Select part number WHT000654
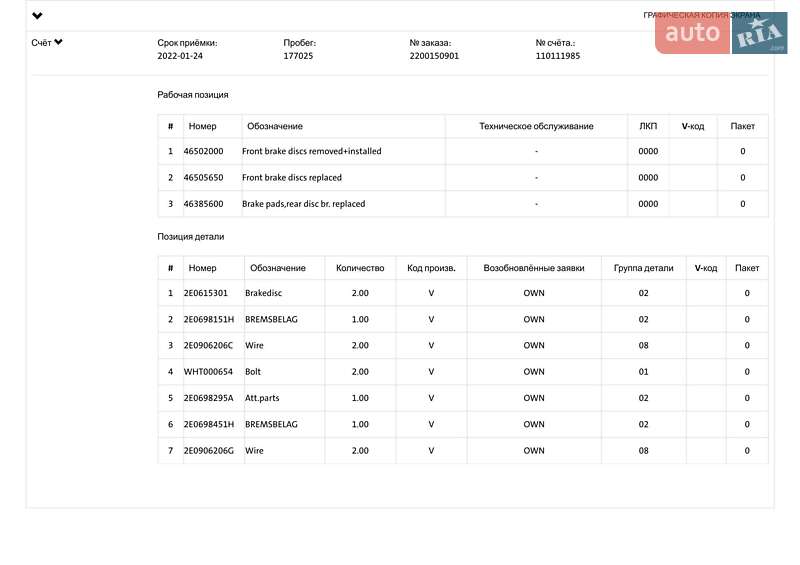Viewport: 800px width, 565px height. (x=208, y=372)
